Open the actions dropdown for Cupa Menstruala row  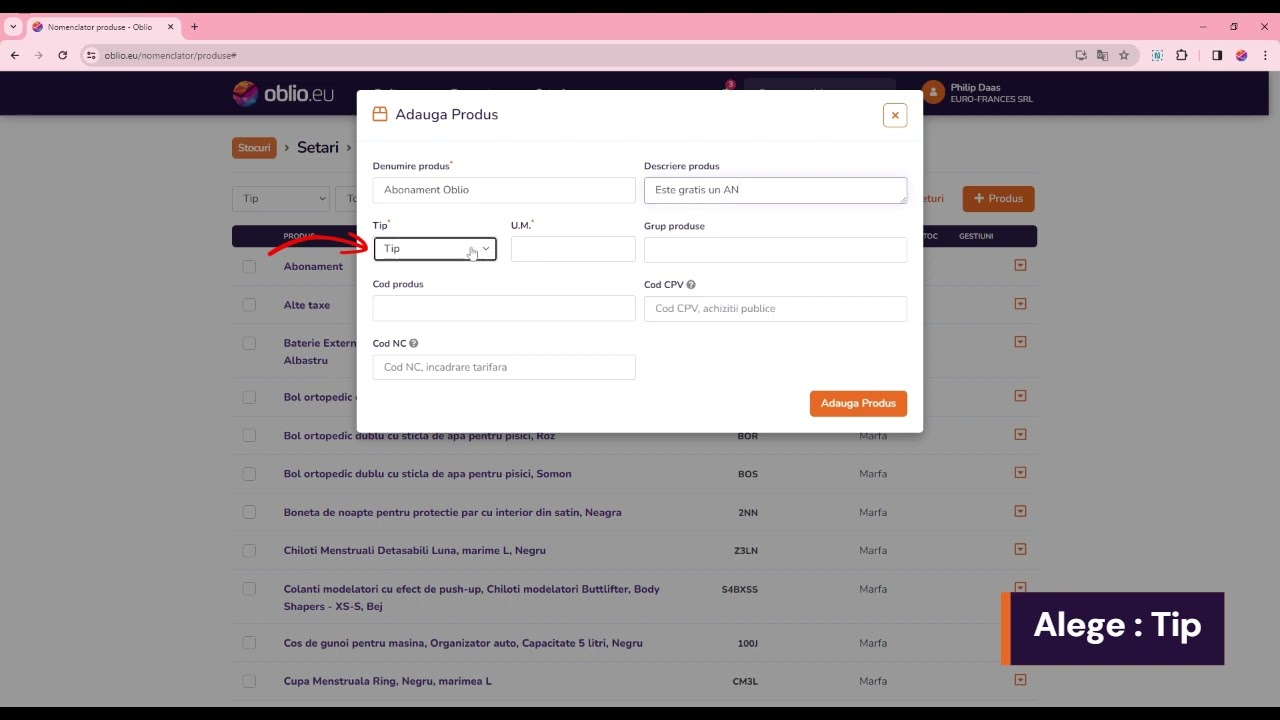[x=1020, y=680]
